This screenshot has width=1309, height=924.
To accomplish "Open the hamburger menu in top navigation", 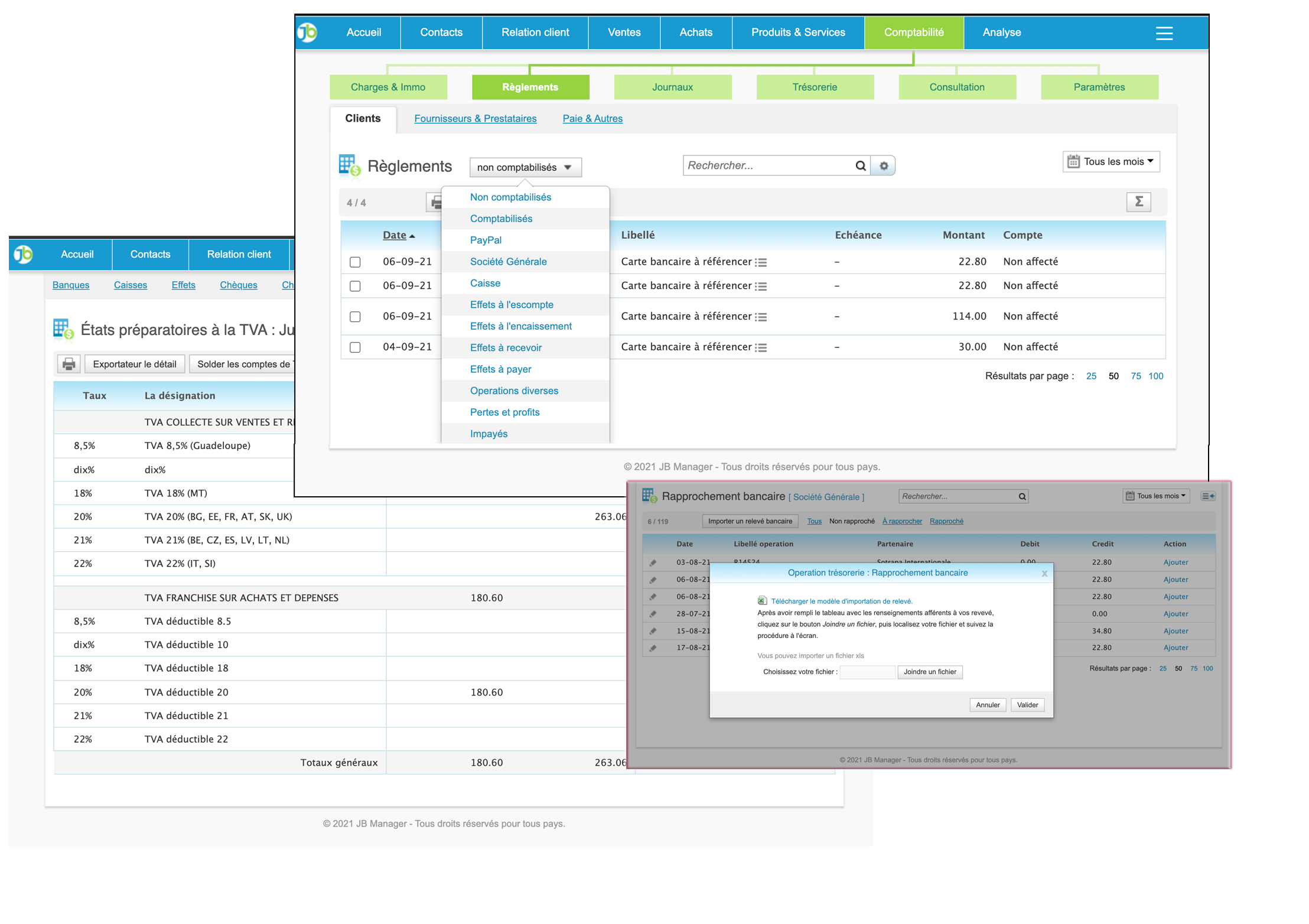I will [1164, 34].
